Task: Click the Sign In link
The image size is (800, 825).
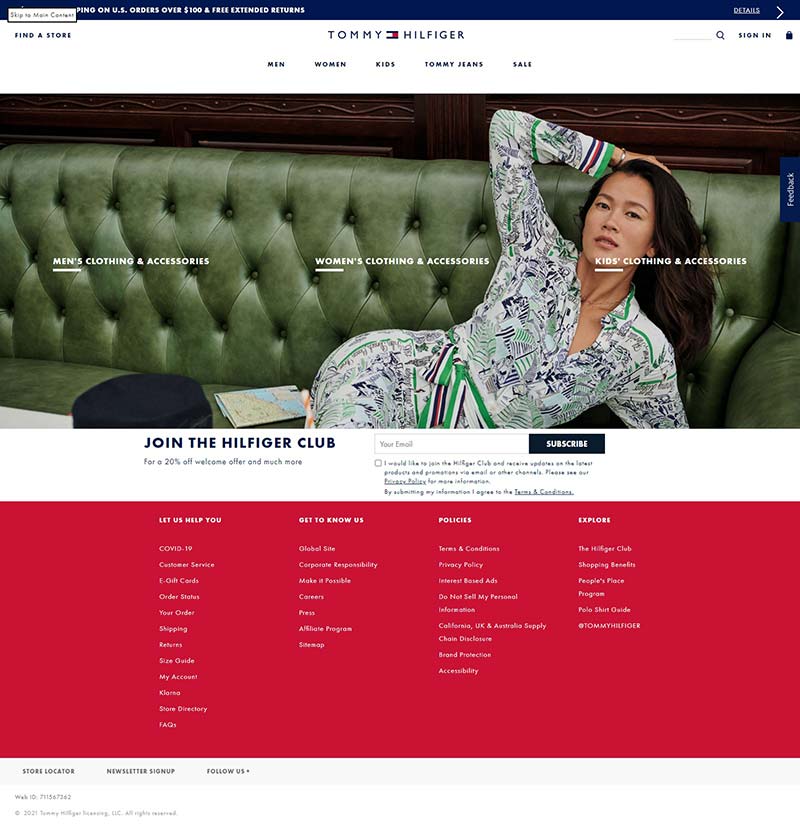Action: (755, 35)
